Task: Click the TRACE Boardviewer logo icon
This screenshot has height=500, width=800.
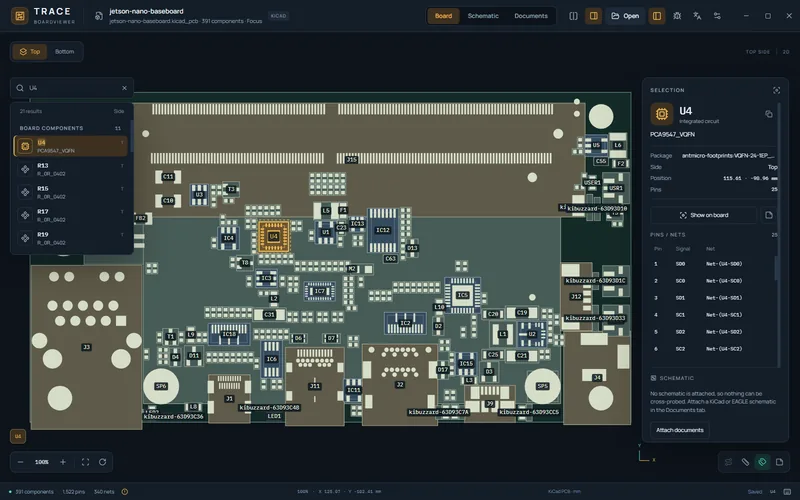Action: tap(19, 16)
